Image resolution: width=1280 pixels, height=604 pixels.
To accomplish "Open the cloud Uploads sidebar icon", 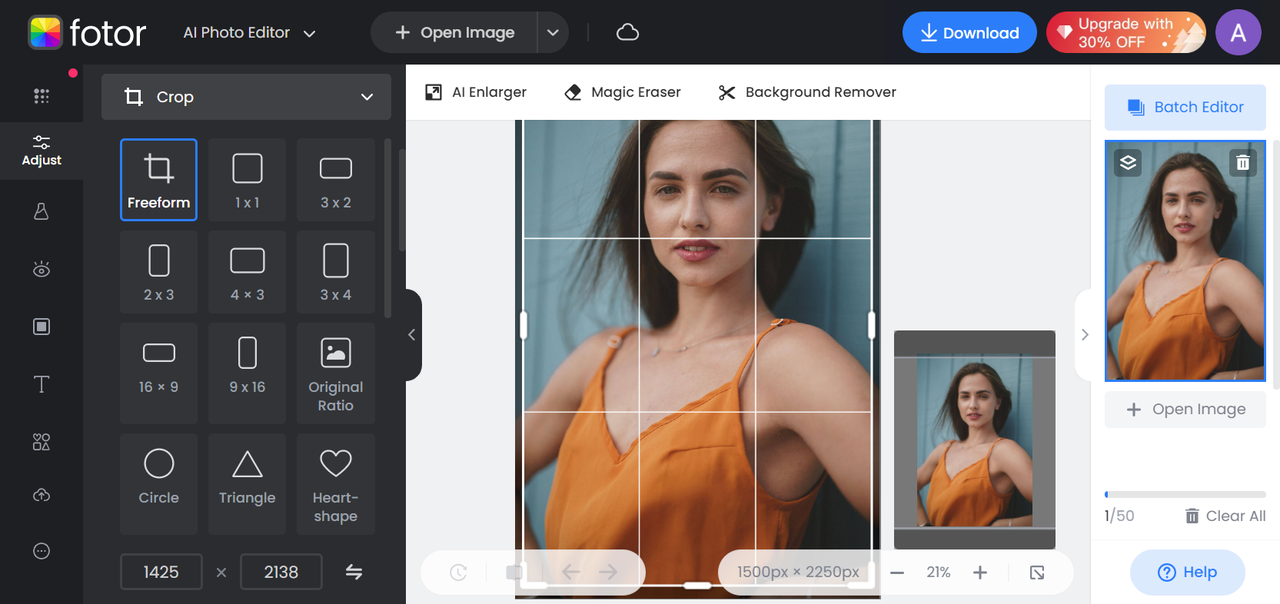I will point(41,496).
